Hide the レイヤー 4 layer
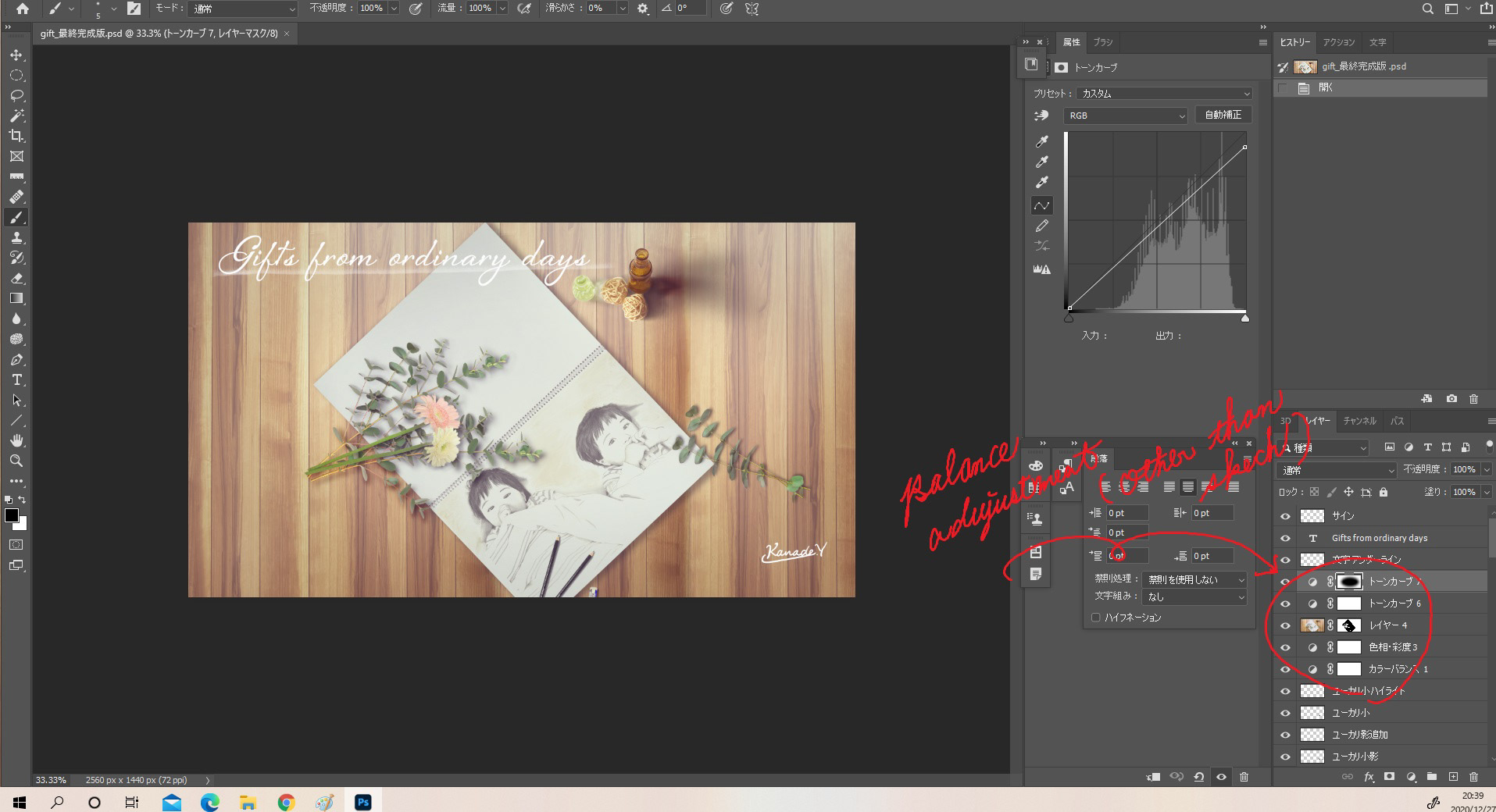This screenshot has width=1496, height=812. (1285, 625)
